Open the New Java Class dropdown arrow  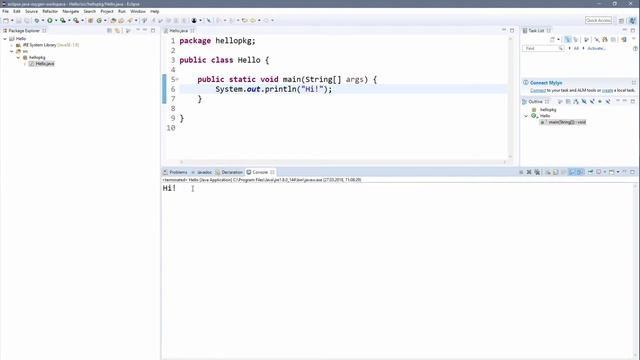pyautogui.click(x=105, y=20)
